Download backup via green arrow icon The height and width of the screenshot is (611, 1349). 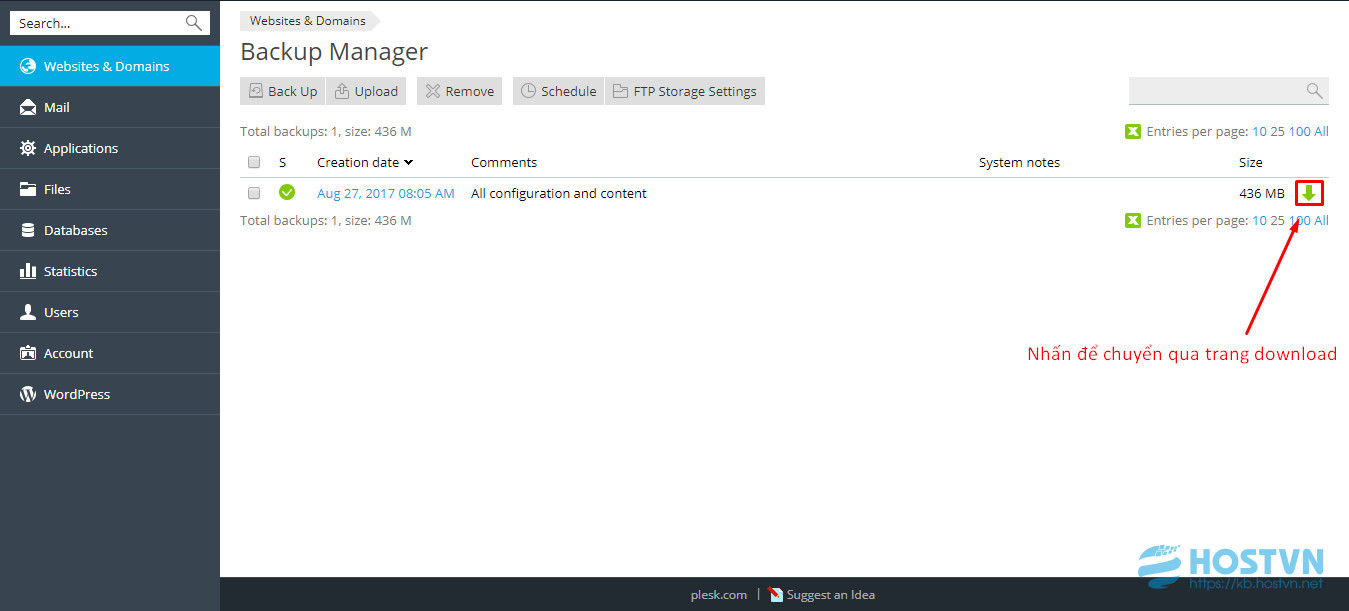pos(1308,193)
